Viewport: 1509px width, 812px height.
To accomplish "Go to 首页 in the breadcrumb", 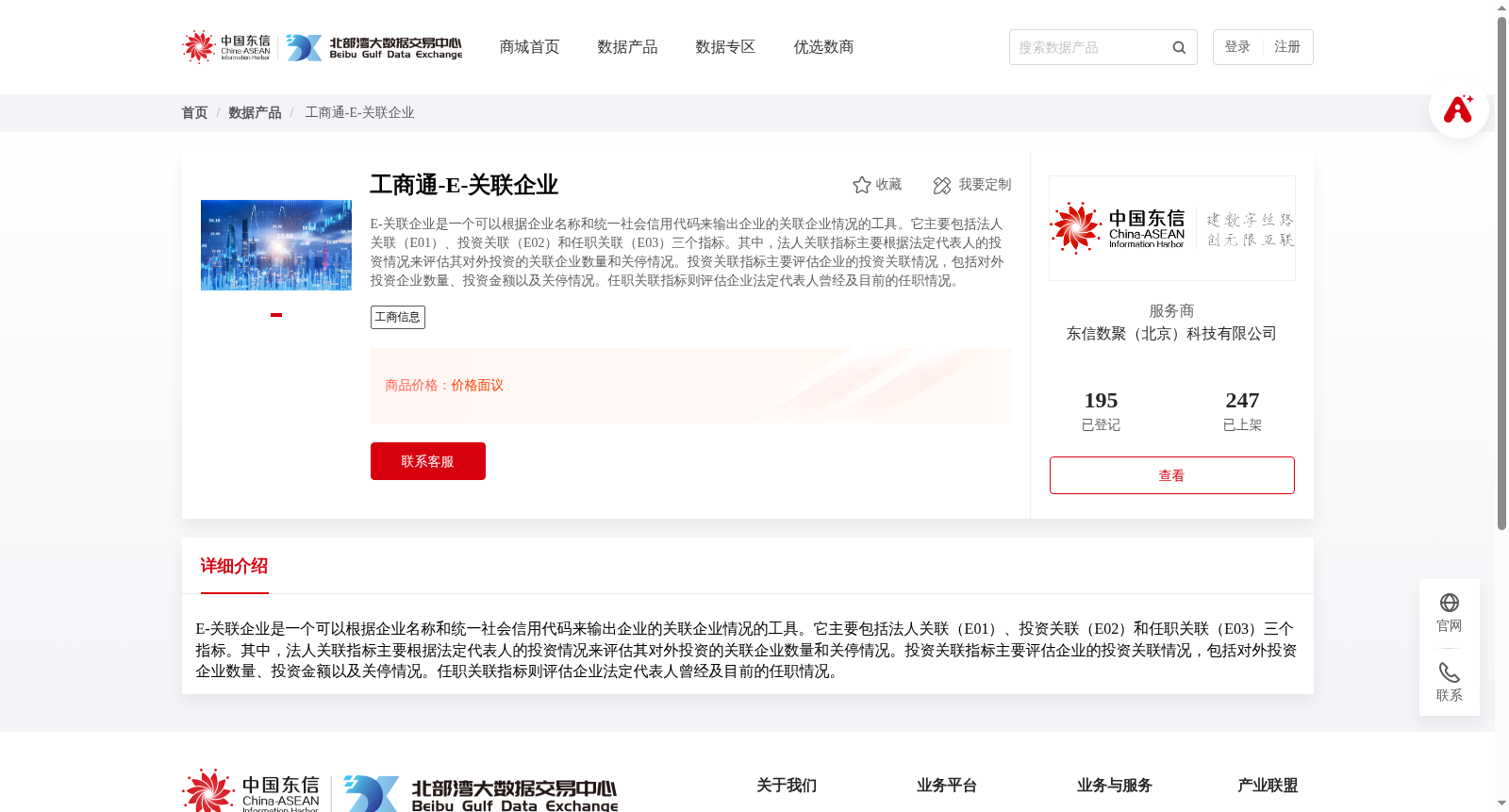I will click(x=194, y=113).
